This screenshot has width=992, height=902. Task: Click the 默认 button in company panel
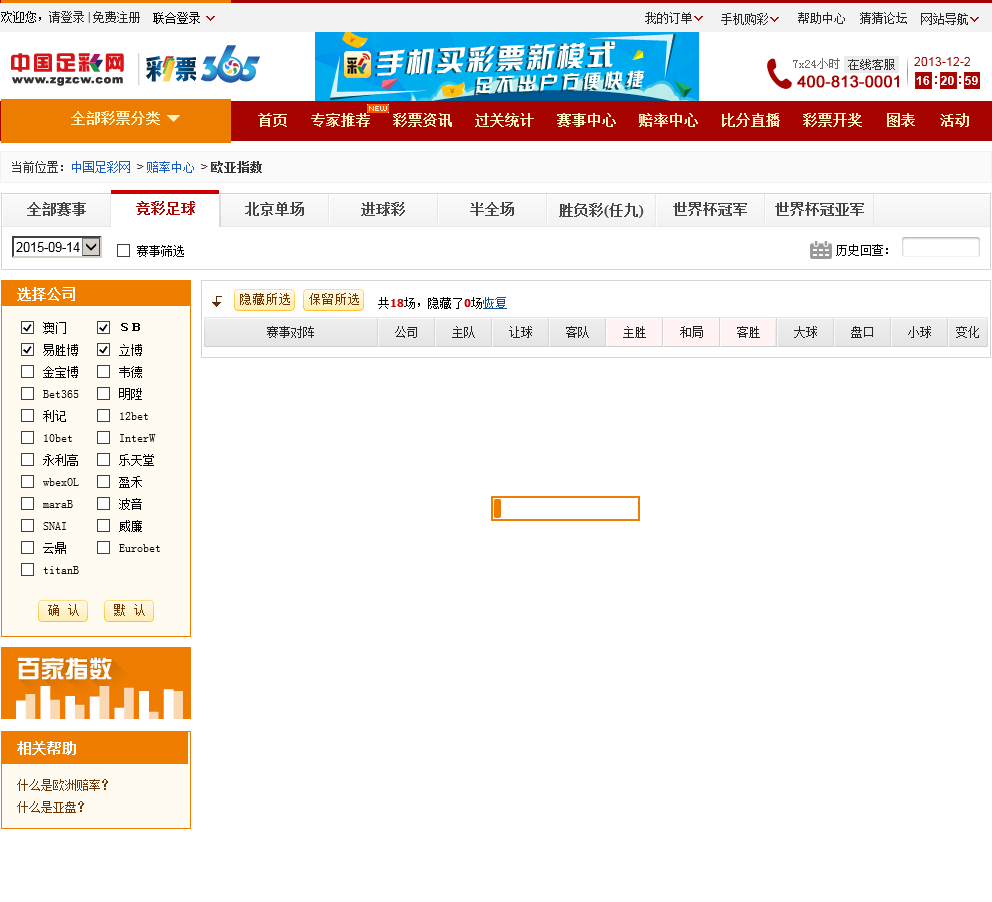(x=129, y=610)
